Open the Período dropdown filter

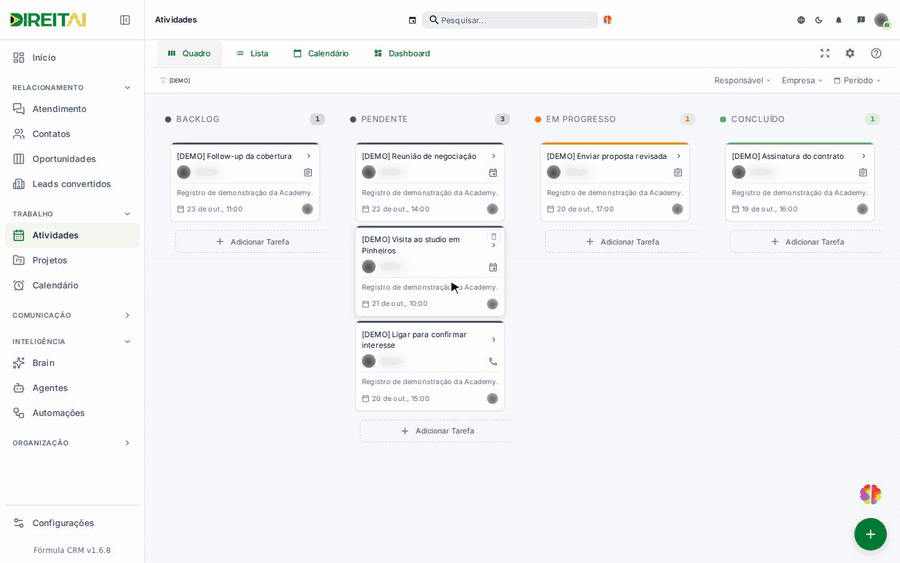click(x=857, y=81)
